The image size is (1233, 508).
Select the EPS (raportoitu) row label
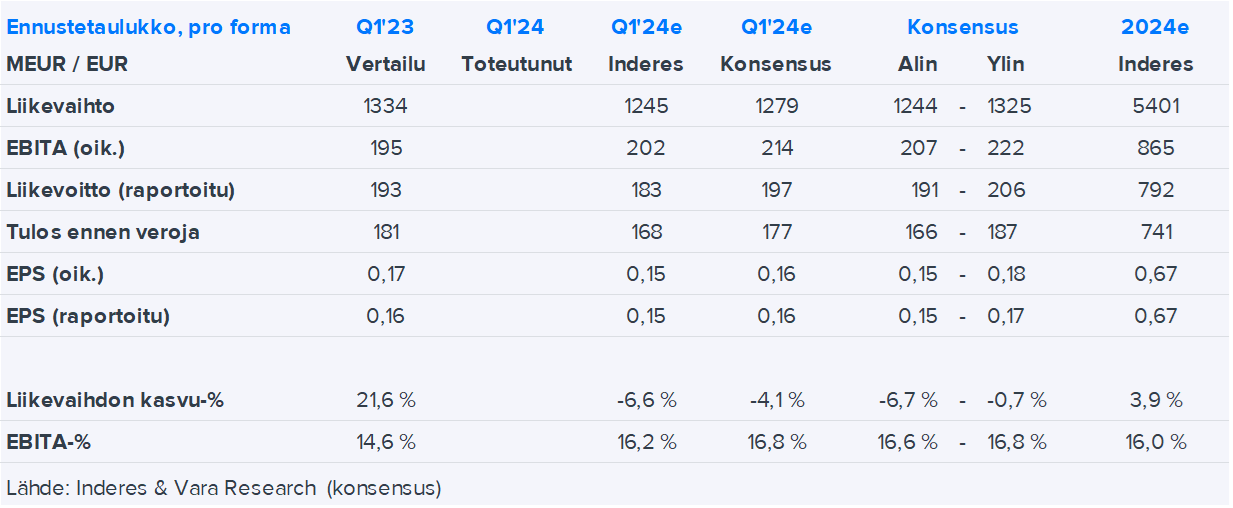click(88, 316)
